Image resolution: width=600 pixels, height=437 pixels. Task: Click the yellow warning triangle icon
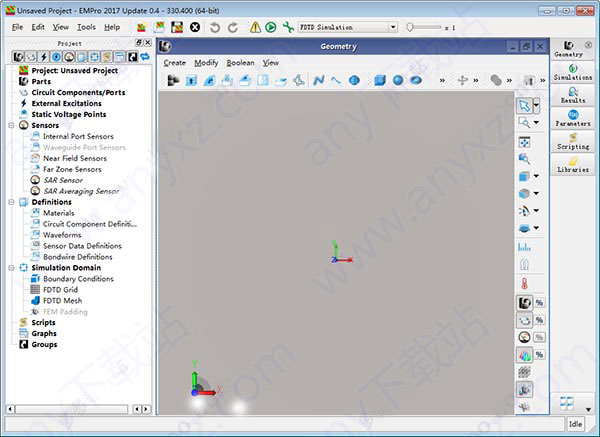tap(255, 27)
